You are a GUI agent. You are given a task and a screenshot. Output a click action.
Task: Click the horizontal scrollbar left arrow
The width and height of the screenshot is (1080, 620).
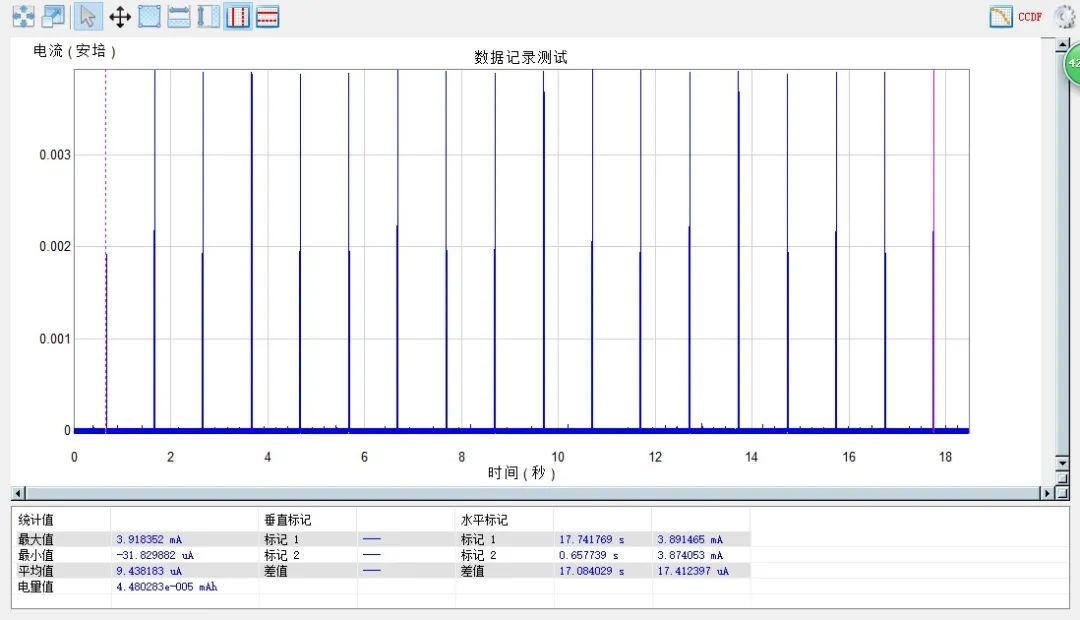coord(18,493)
